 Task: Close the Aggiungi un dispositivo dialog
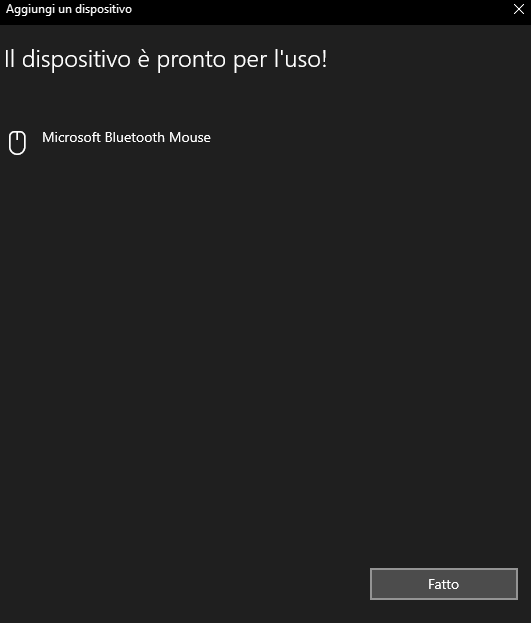(x=519, y=9)
